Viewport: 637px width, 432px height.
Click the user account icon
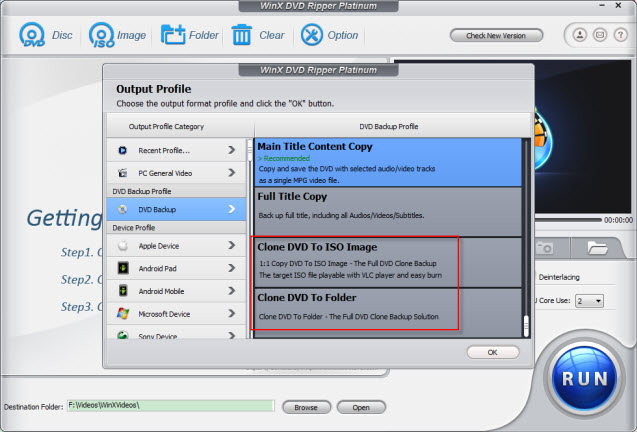(580, 35)
